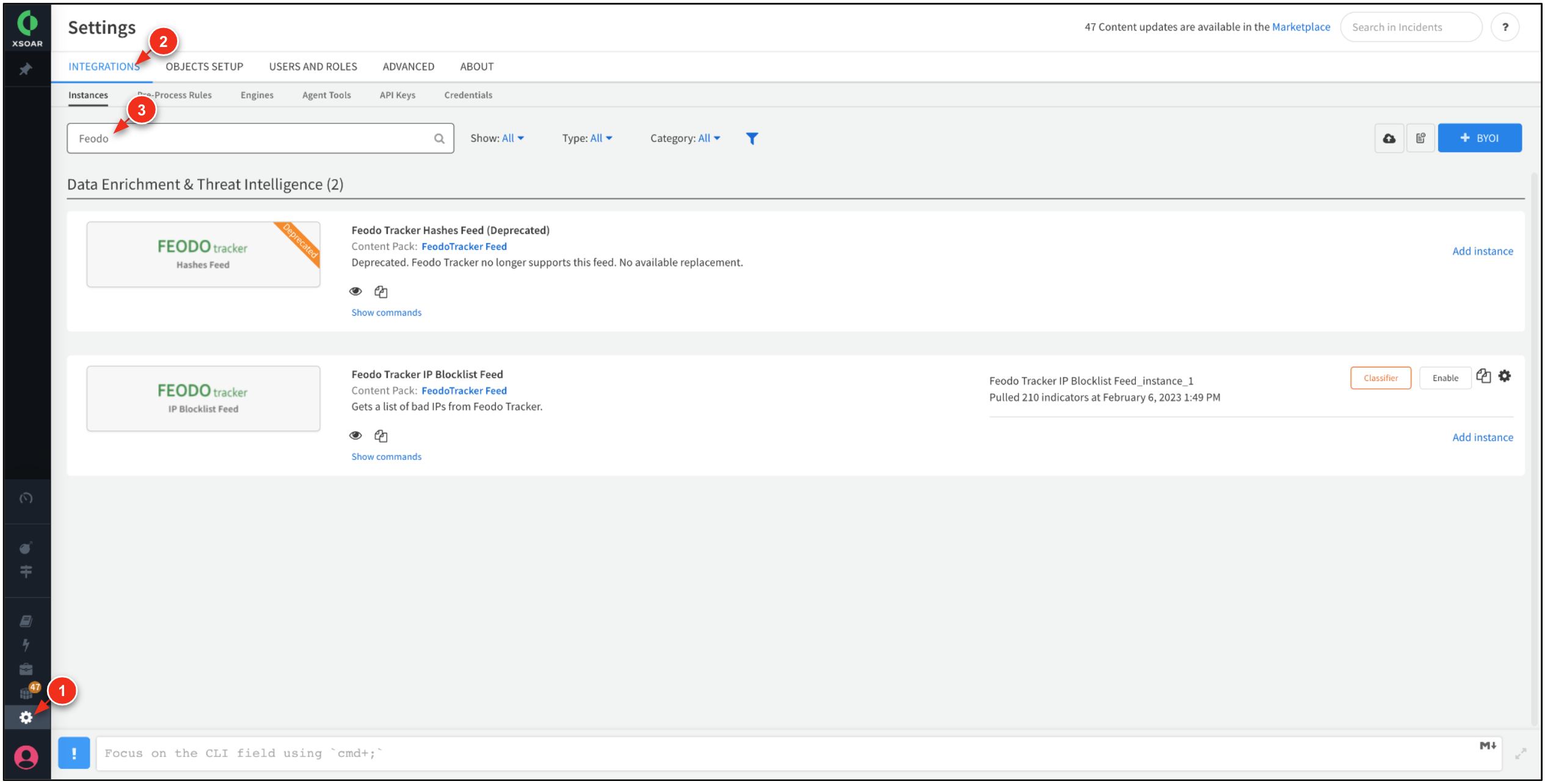Image resolution: width=1545 pixels, height=784 pixels.
Task: Open Automation via the lightning bolt icon
Action: (x=26, y=645)
